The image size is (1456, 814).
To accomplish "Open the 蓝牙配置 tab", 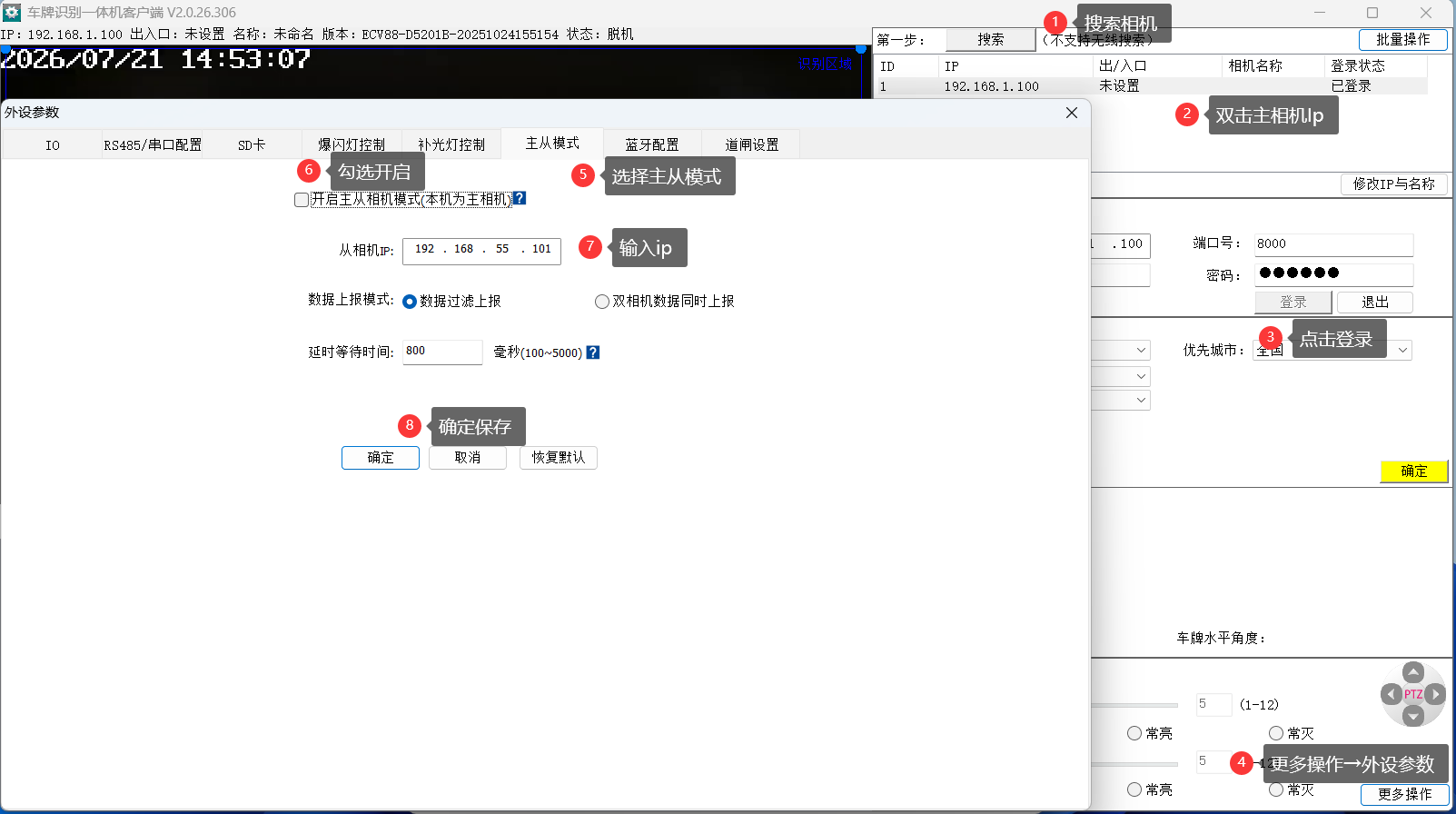I will 652,145.
